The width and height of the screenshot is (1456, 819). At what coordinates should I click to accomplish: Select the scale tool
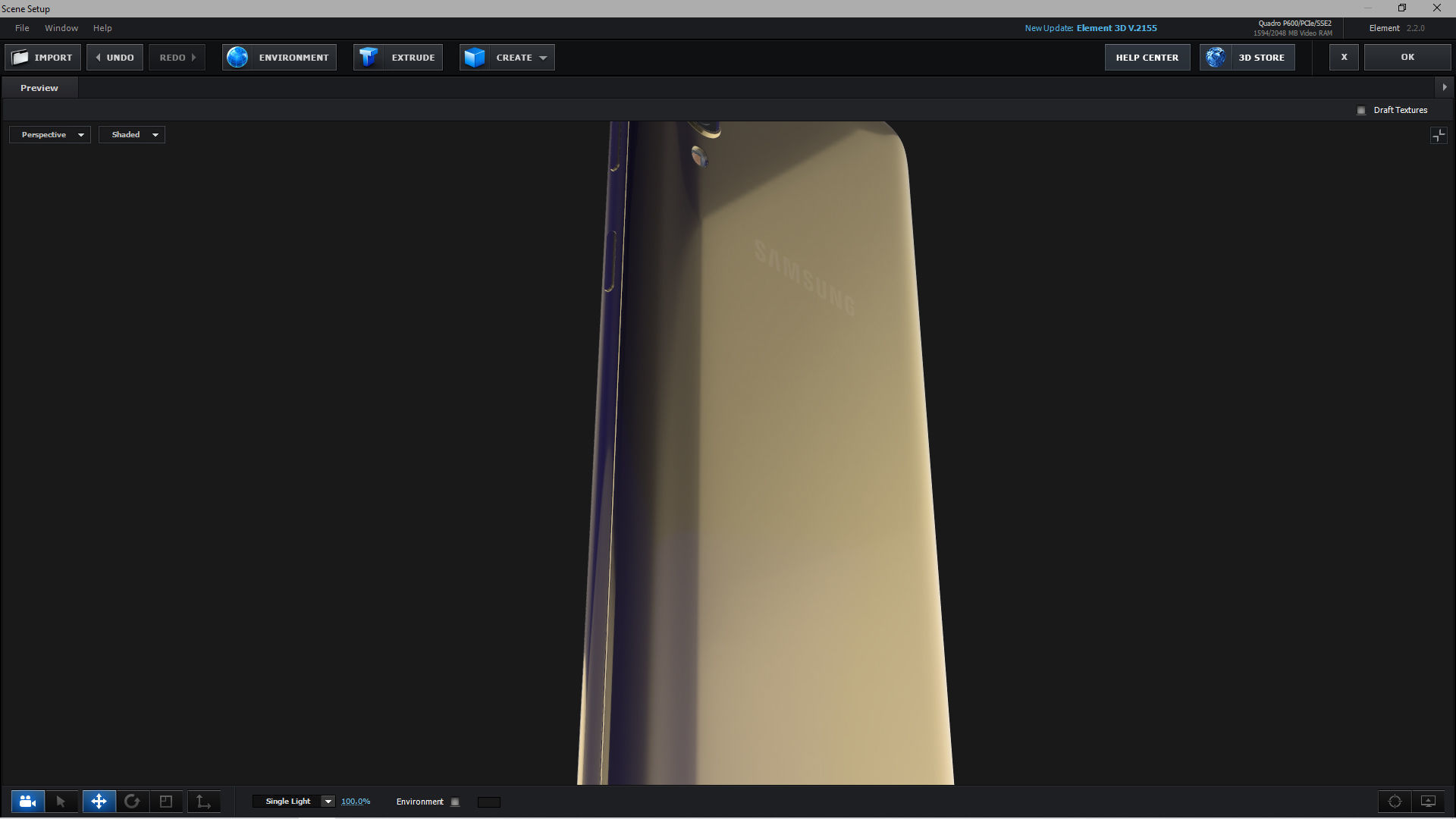click(x=166, y=802)
